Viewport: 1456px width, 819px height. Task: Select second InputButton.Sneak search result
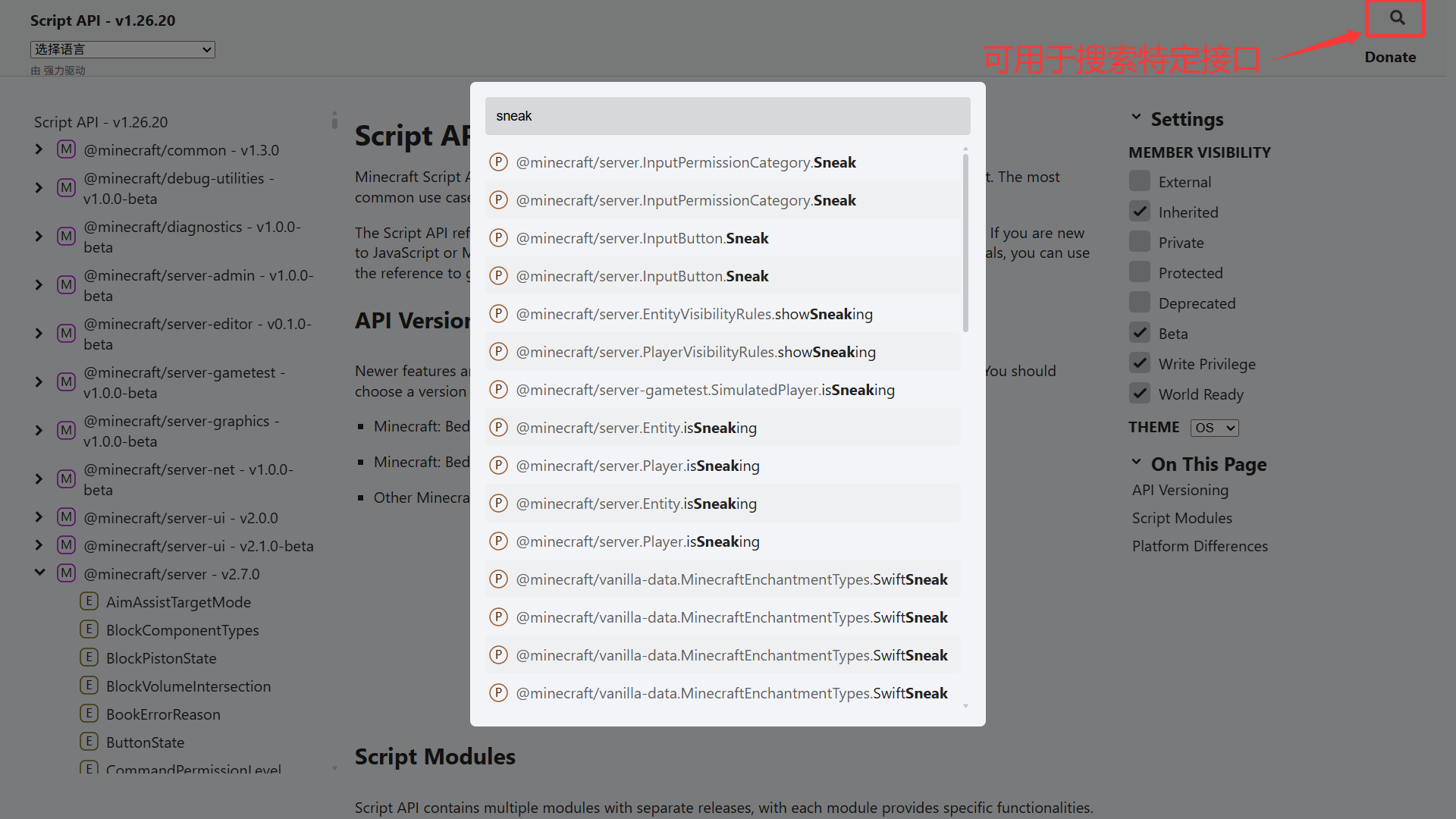[723, 275]
